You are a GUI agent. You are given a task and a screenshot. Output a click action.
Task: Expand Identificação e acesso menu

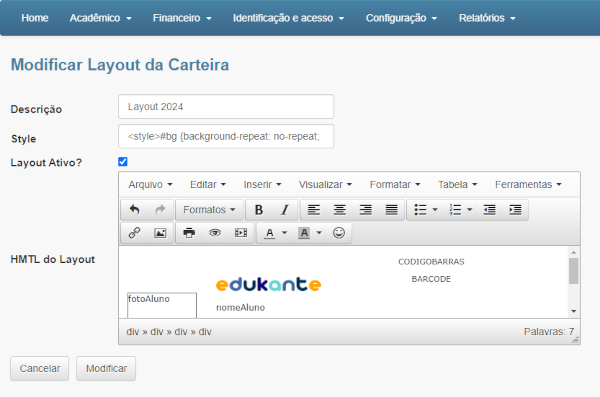[x=289, y=18]
